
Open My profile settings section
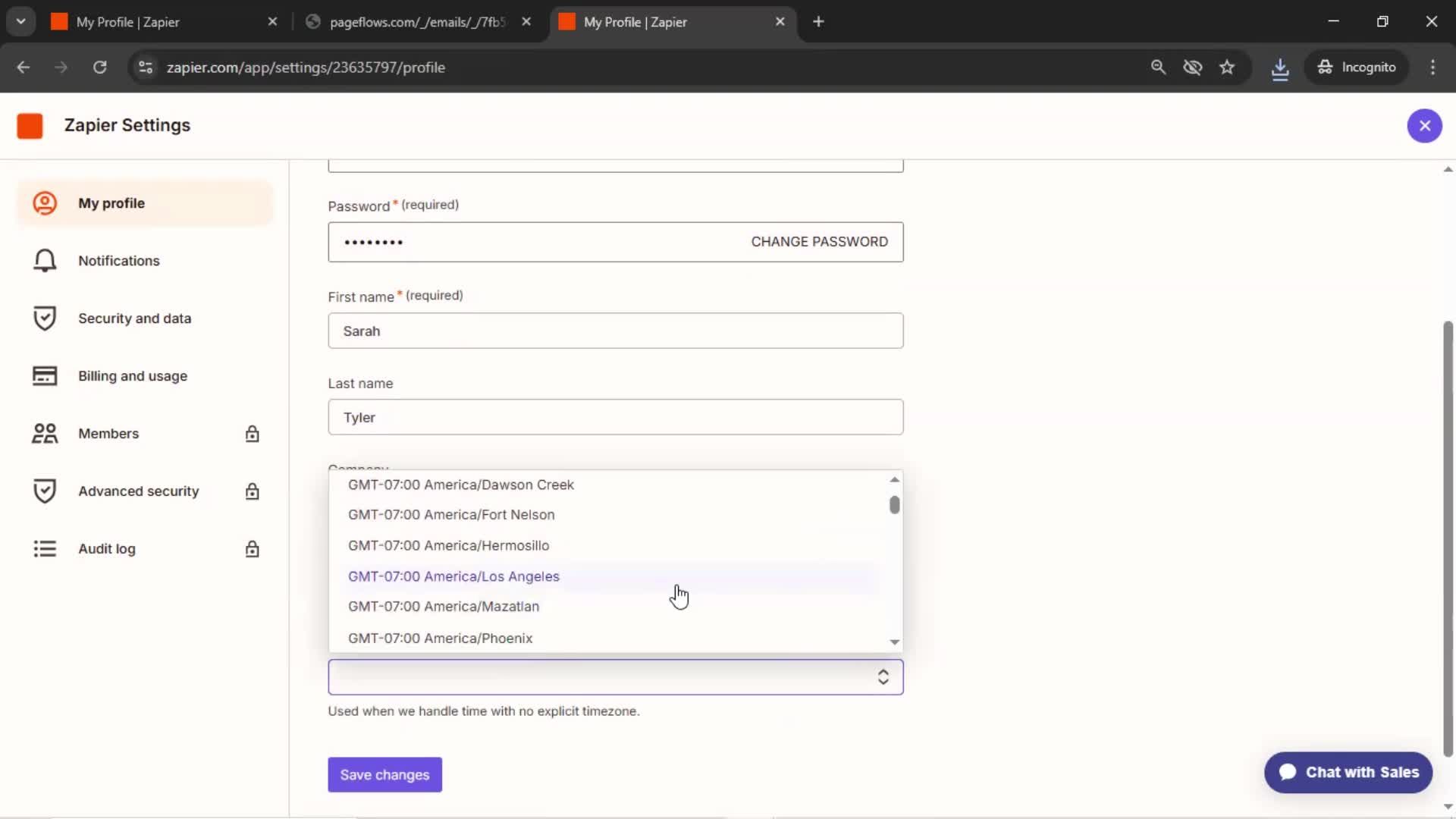tap(145, 203)
